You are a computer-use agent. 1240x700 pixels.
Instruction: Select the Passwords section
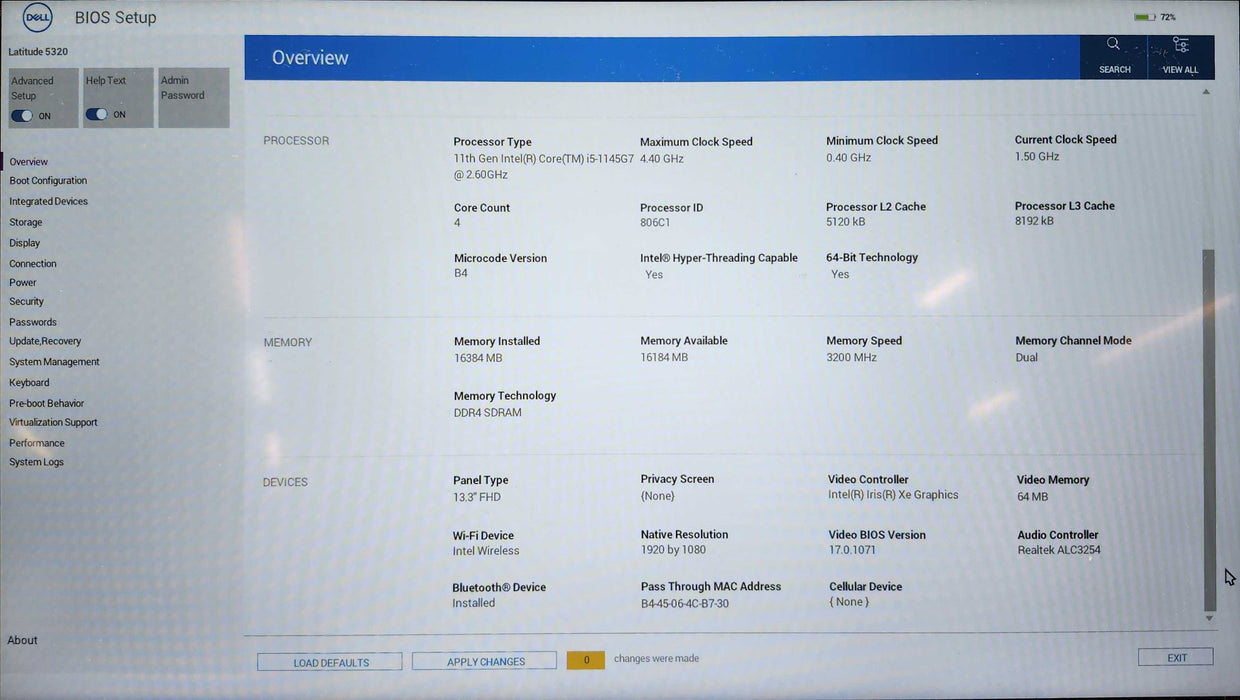31,321
